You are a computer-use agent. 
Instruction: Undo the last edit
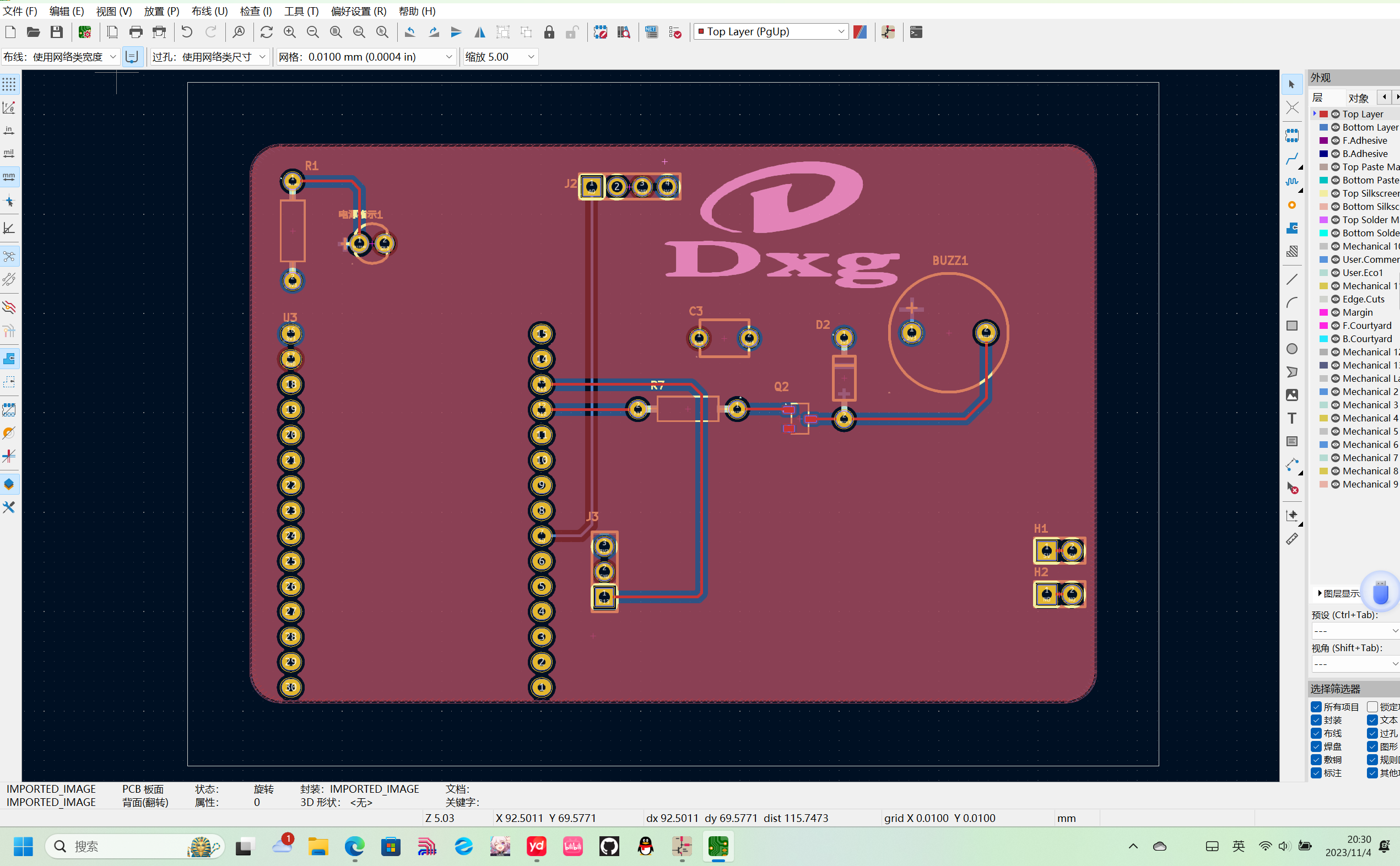(x=186, y=32)
